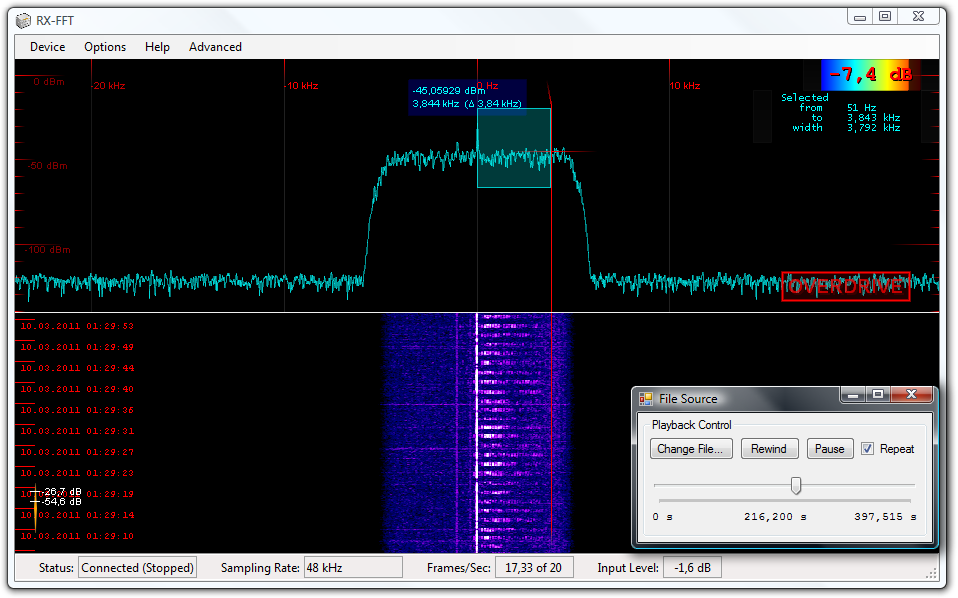This screenshot has width=958, height=598.
Task: Open the Device menu
Action: 47,47
